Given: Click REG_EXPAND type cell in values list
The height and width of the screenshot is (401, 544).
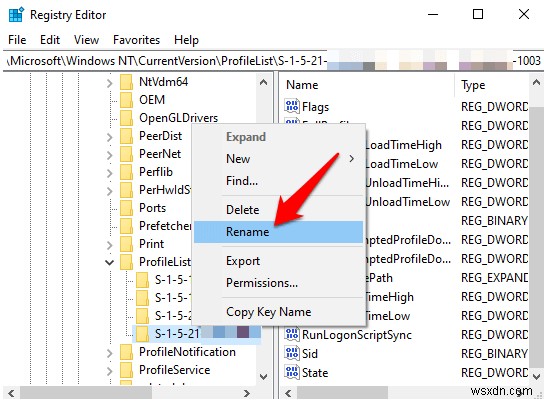Looking at the screenshot, I should pyautogui.click(x=494, y=278).
